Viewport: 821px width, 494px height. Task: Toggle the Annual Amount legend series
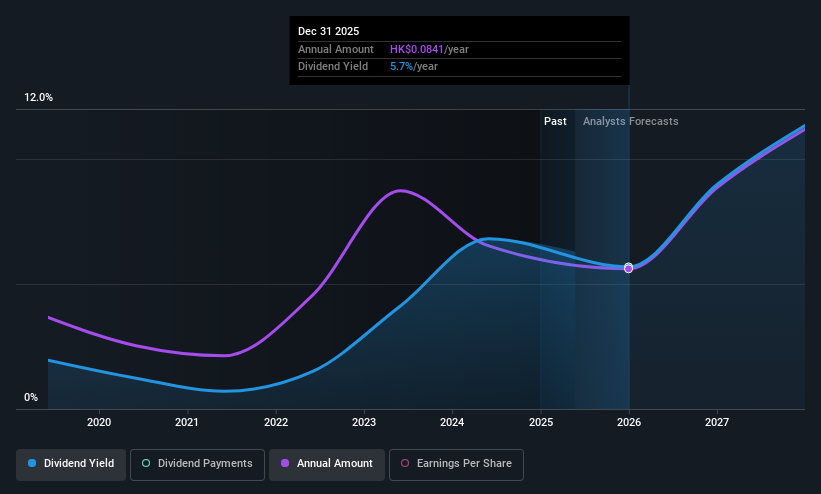click(x=327, y=464)
